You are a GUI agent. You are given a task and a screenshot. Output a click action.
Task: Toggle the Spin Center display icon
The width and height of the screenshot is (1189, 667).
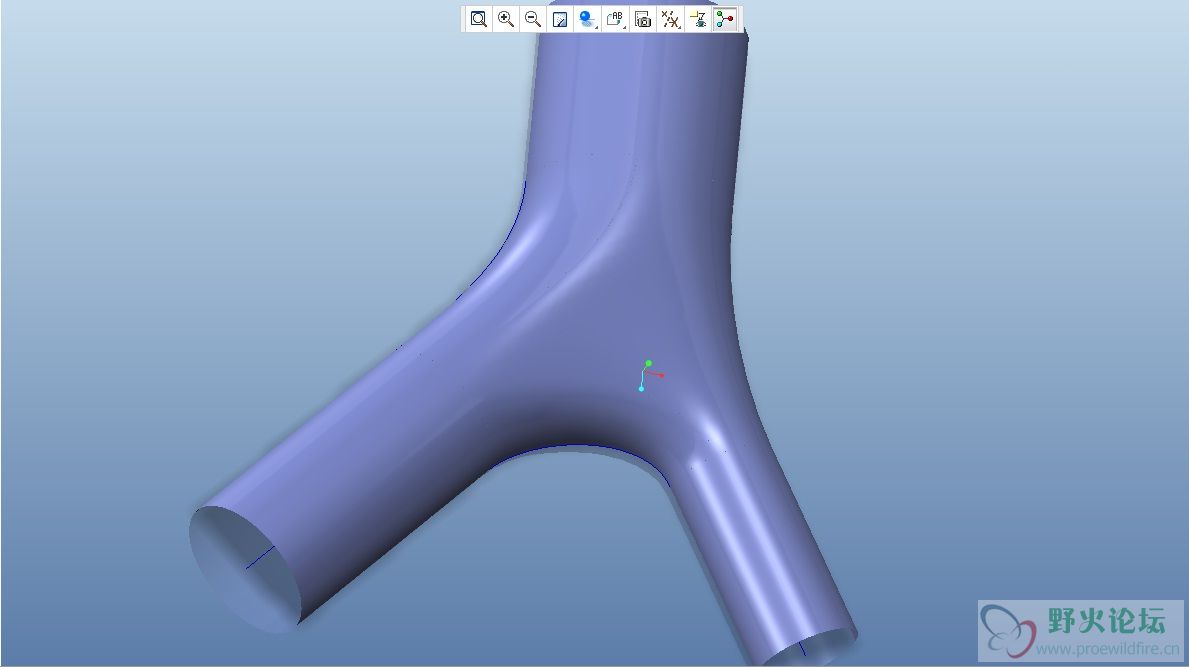click(x=725, y=19)
